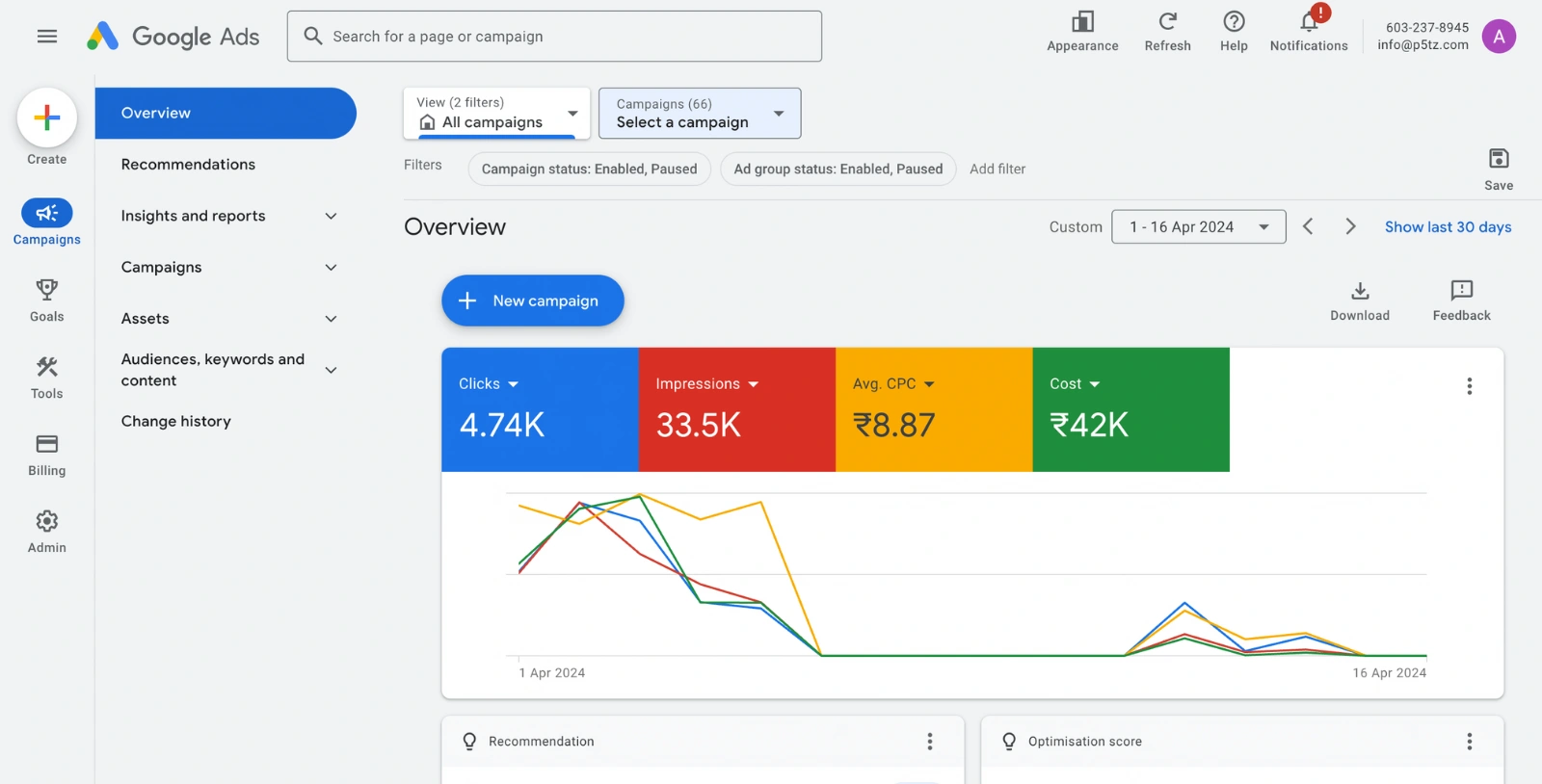Viewport: 1542px width, 784px height.
Task: Click the '16 Apr 2024' axis label
Action: coord(1389,673)
